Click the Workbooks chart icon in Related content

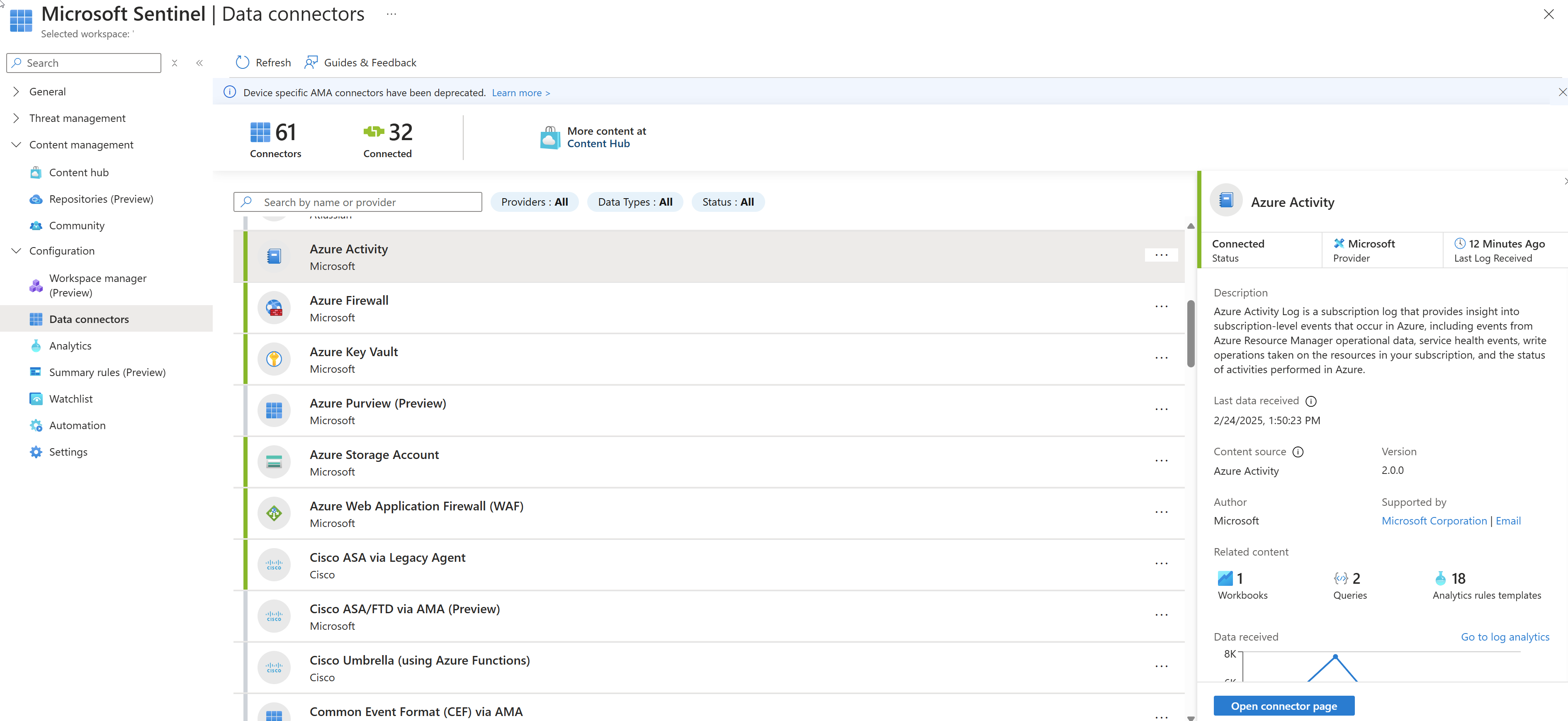click(1225, 578)
